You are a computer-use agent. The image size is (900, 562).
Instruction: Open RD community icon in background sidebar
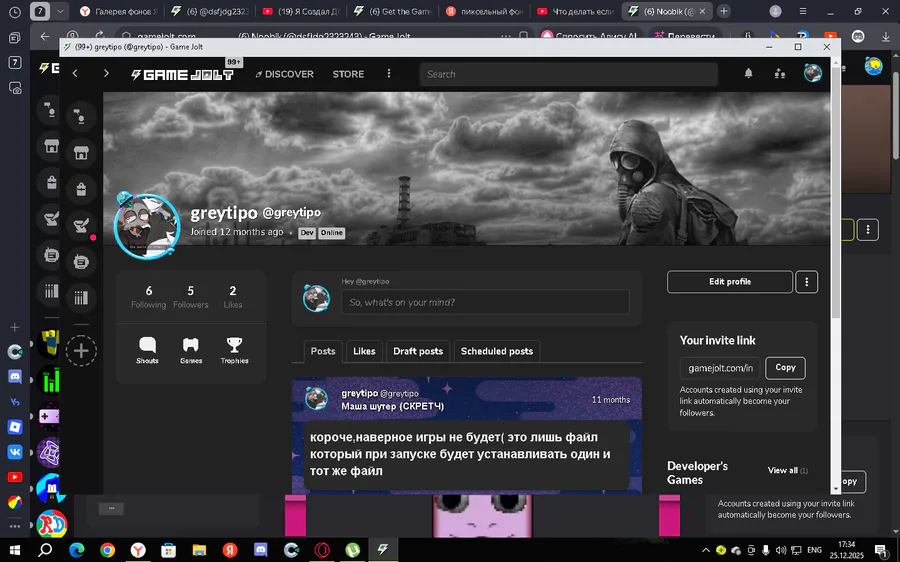(x=52, y=524)
